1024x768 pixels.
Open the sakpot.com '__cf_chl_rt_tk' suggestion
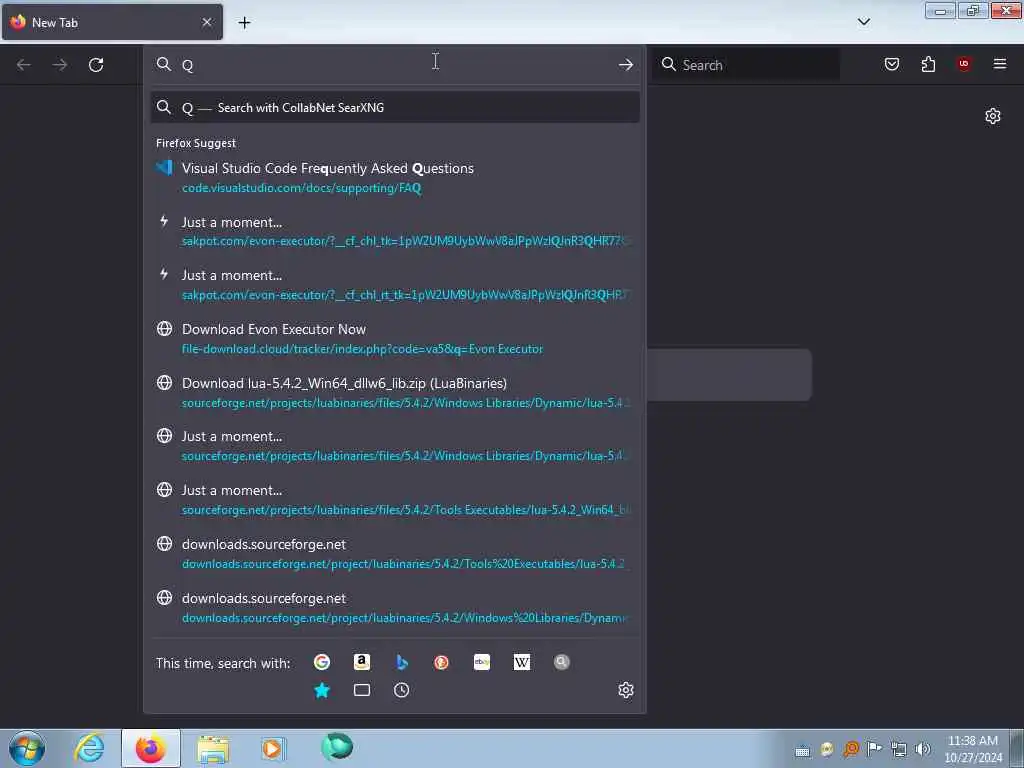pyautogui.click(x=395, y=285)
